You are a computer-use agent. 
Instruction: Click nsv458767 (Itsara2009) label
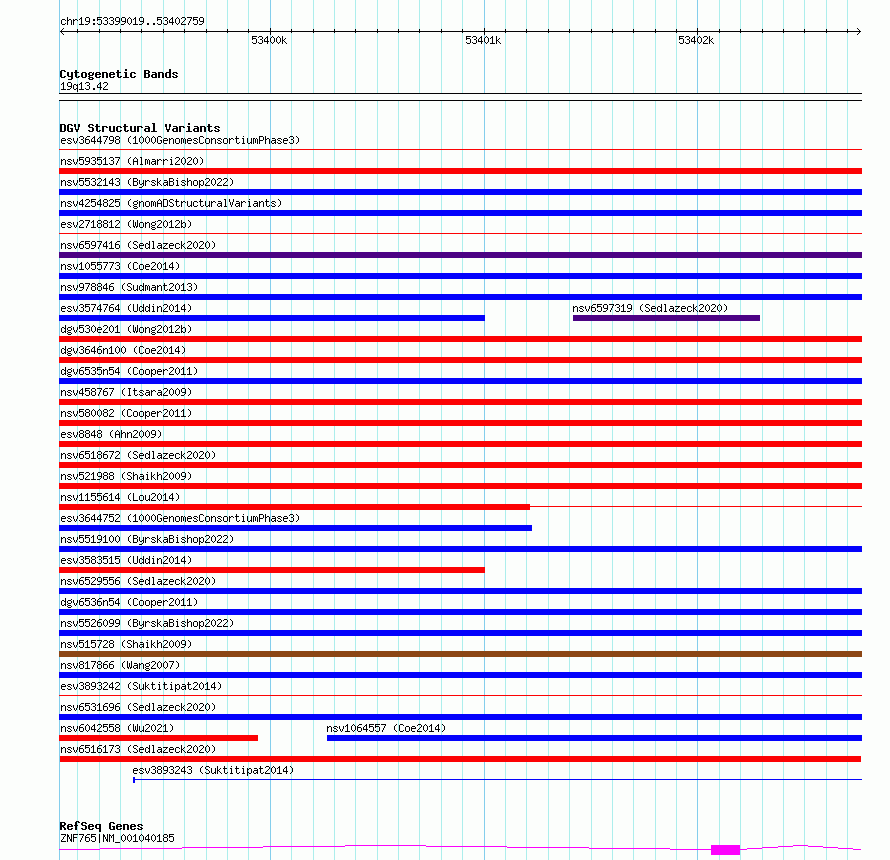(126, 392)
